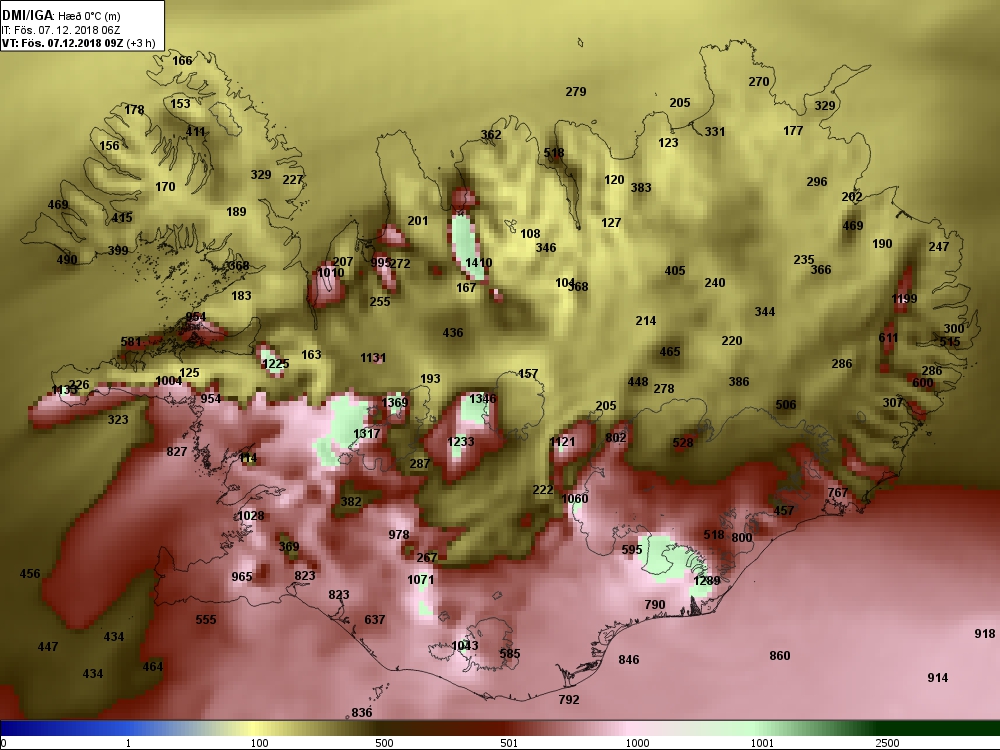Click the '2500' label on the color scale
The image size is (1000, 750).
click(886, 743)
